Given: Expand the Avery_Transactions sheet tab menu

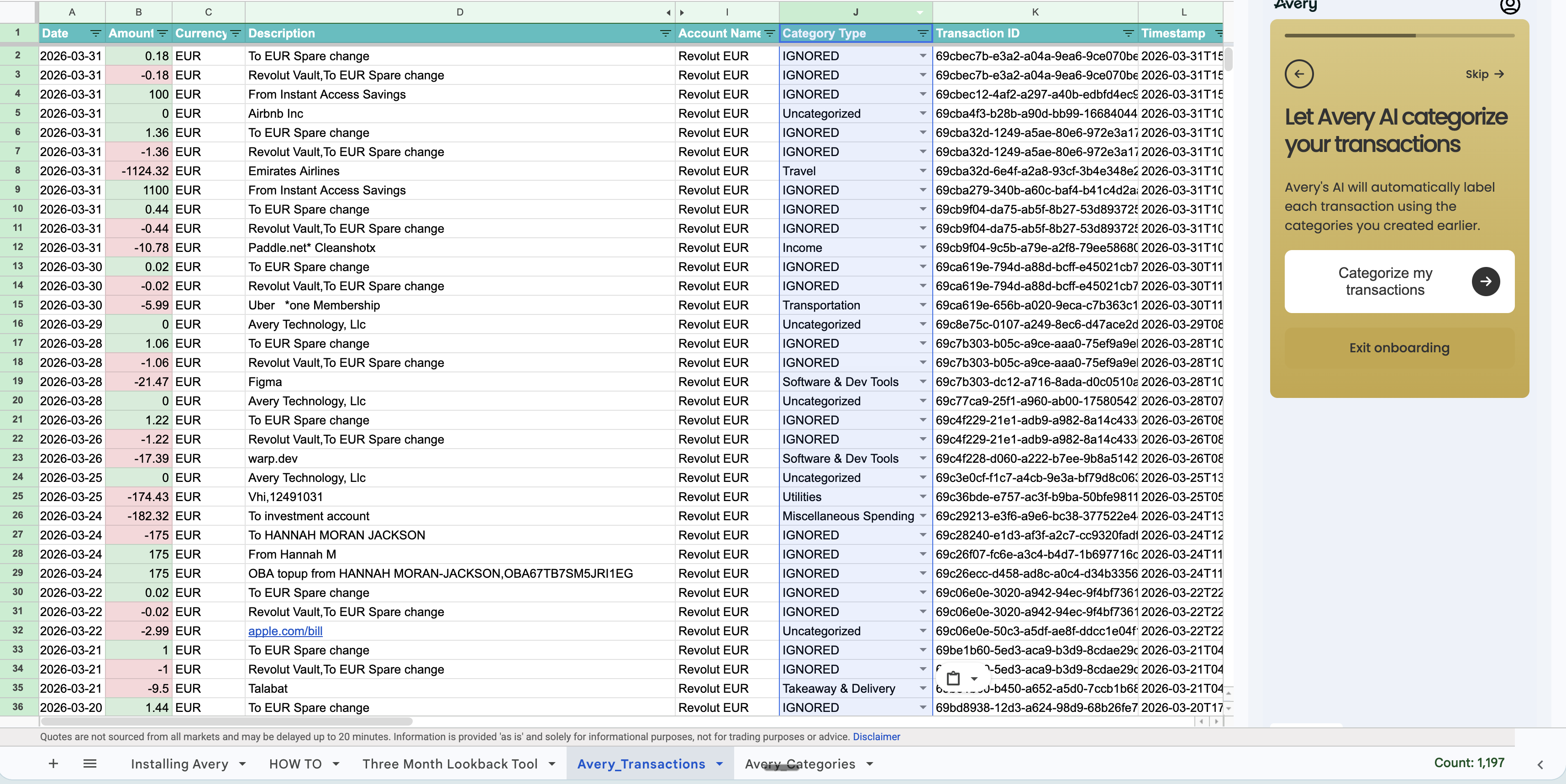Looking at the screenshot, I should tap(719, 764).
